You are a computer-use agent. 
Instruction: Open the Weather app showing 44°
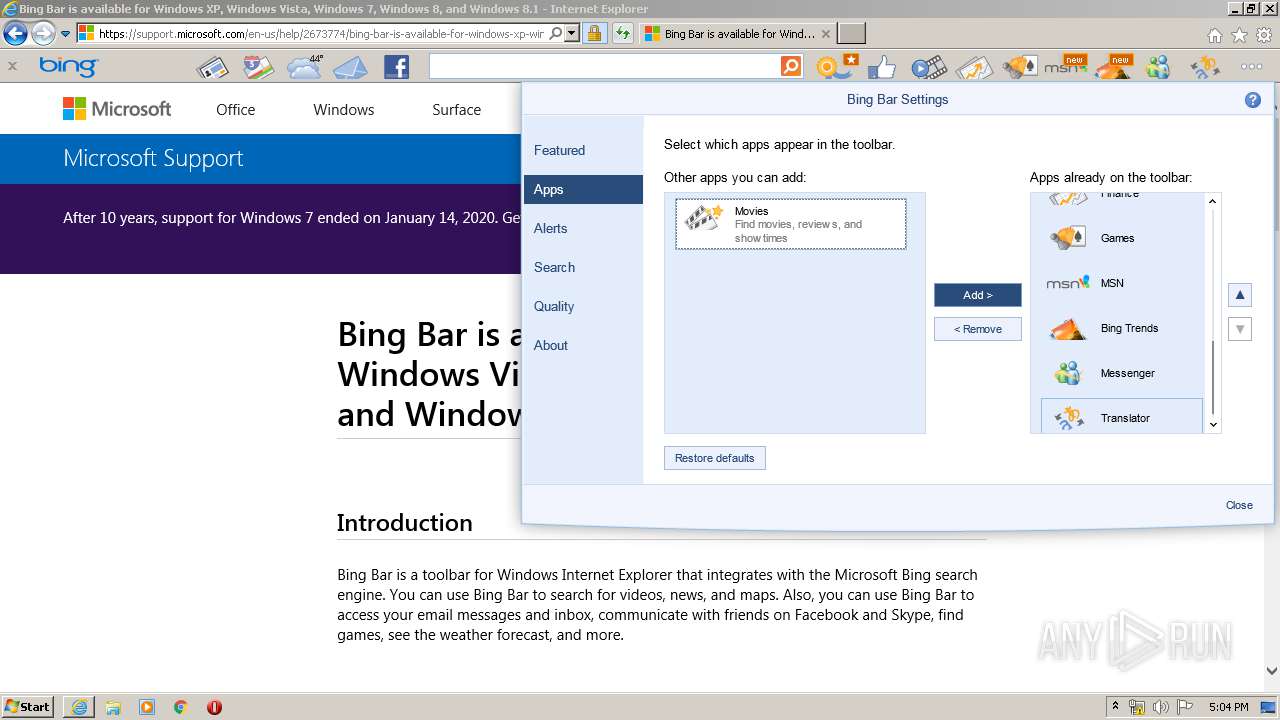click(305, 68)
